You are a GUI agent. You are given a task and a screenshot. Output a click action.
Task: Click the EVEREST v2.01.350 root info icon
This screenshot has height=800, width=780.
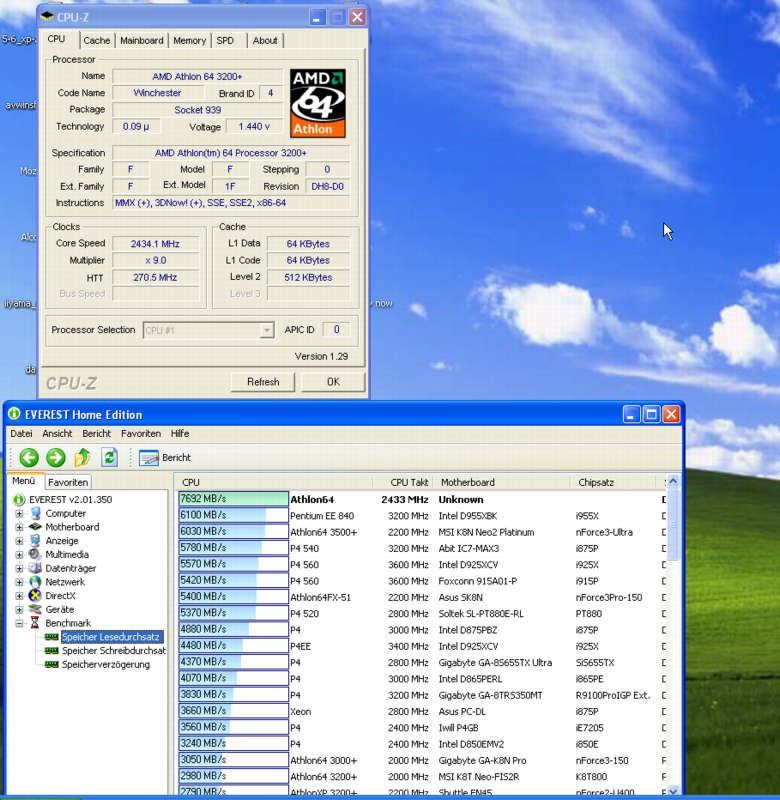coord(19,499)
